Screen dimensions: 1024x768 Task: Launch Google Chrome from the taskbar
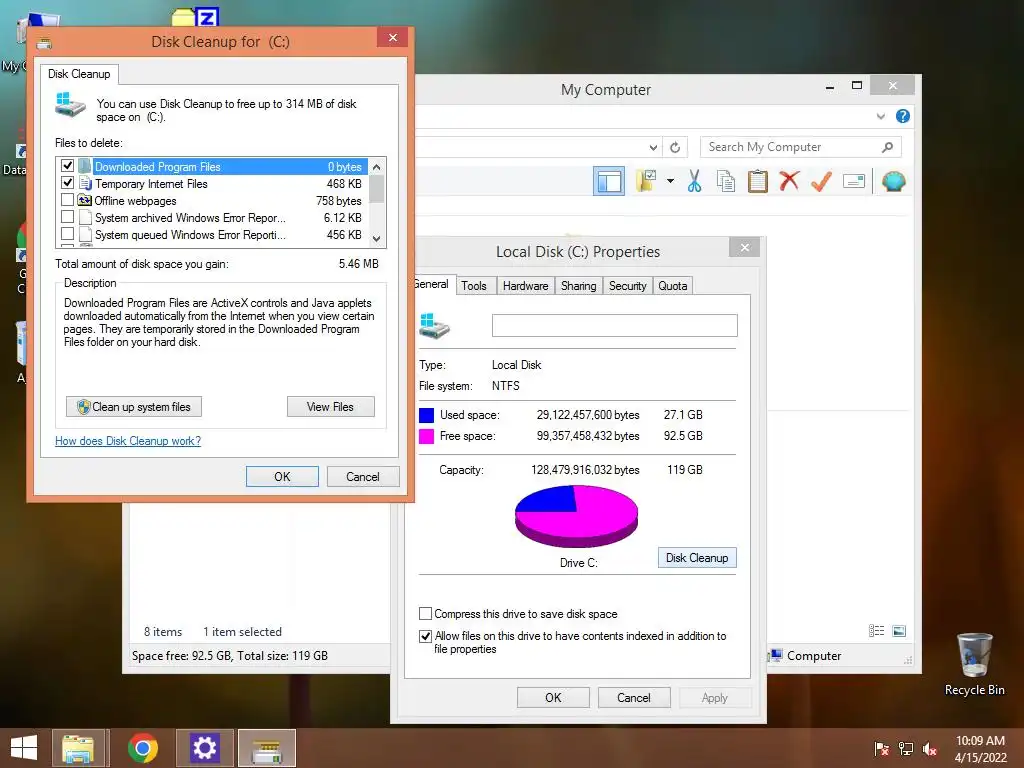pyautogui.click(x=142, y=748)
